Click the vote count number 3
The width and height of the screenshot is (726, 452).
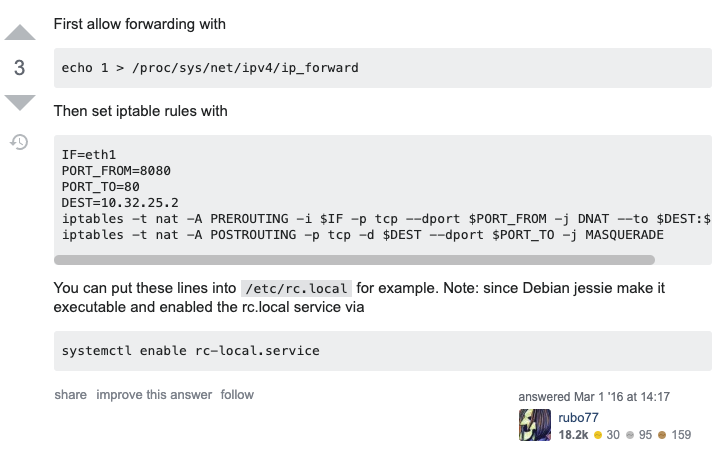point(20,68)
